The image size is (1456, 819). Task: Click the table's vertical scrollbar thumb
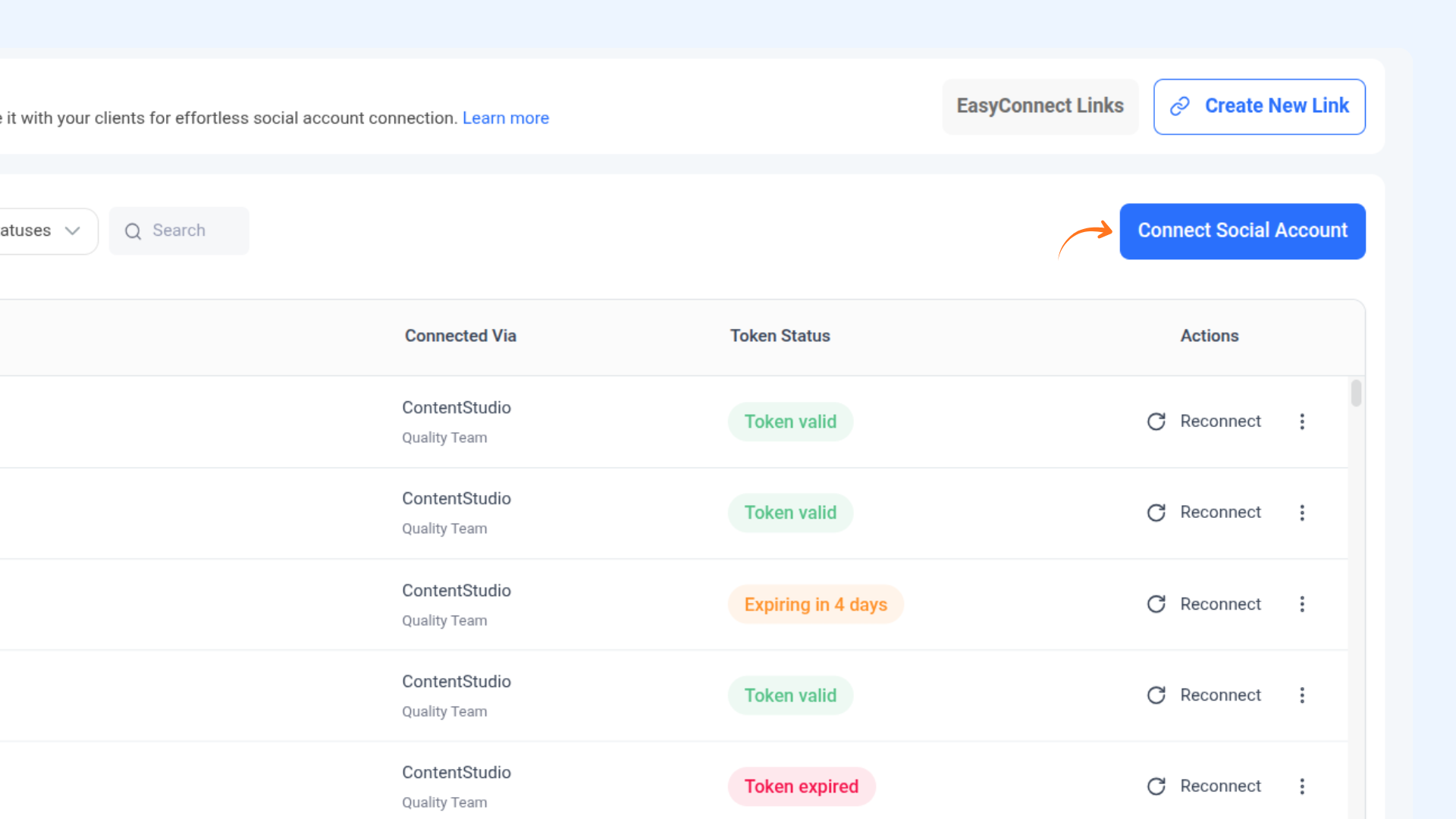coord(1356,393)
